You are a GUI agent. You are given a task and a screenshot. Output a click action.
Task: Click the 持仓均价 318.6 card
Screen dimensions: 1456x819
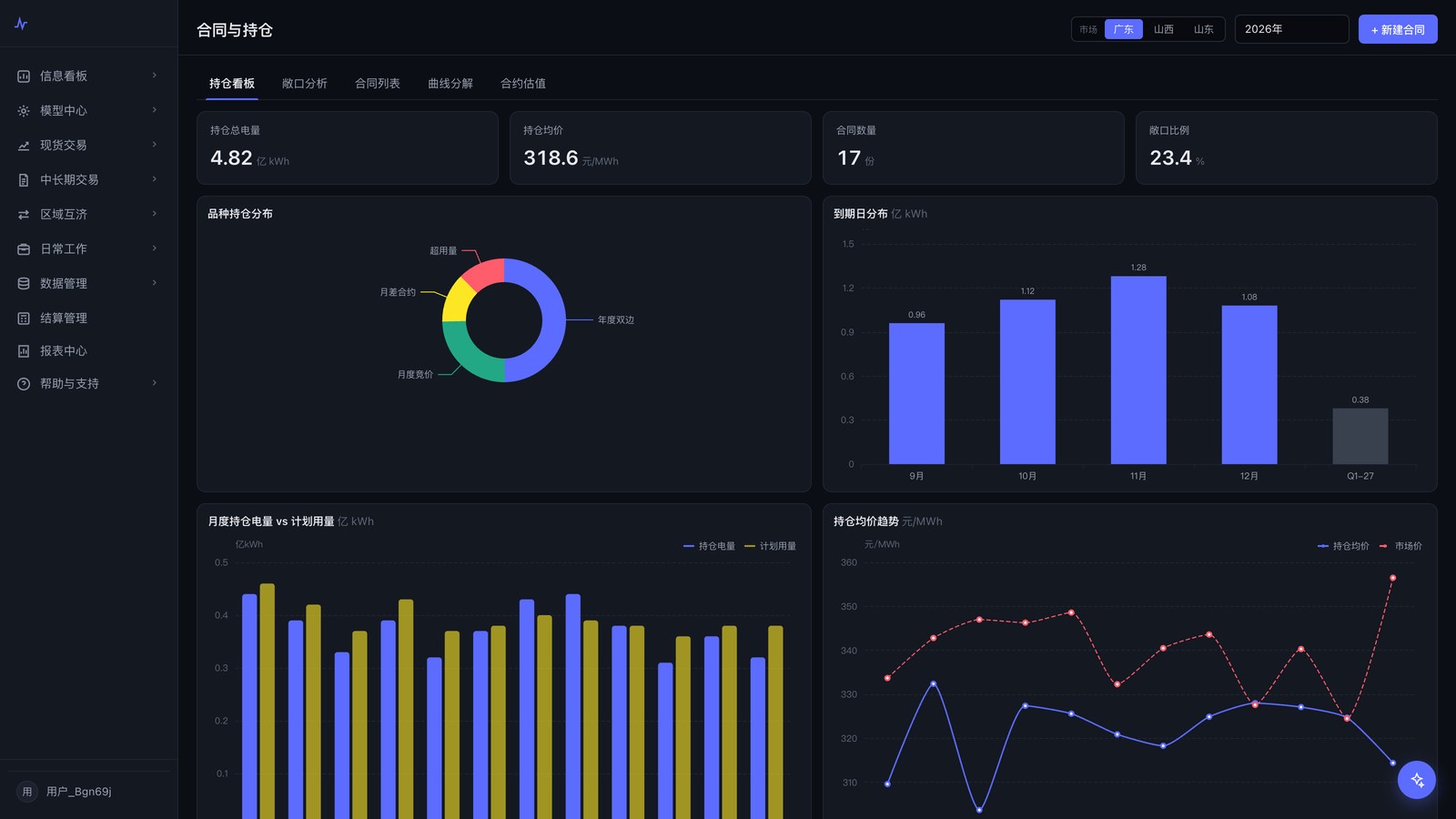(661, 148)
